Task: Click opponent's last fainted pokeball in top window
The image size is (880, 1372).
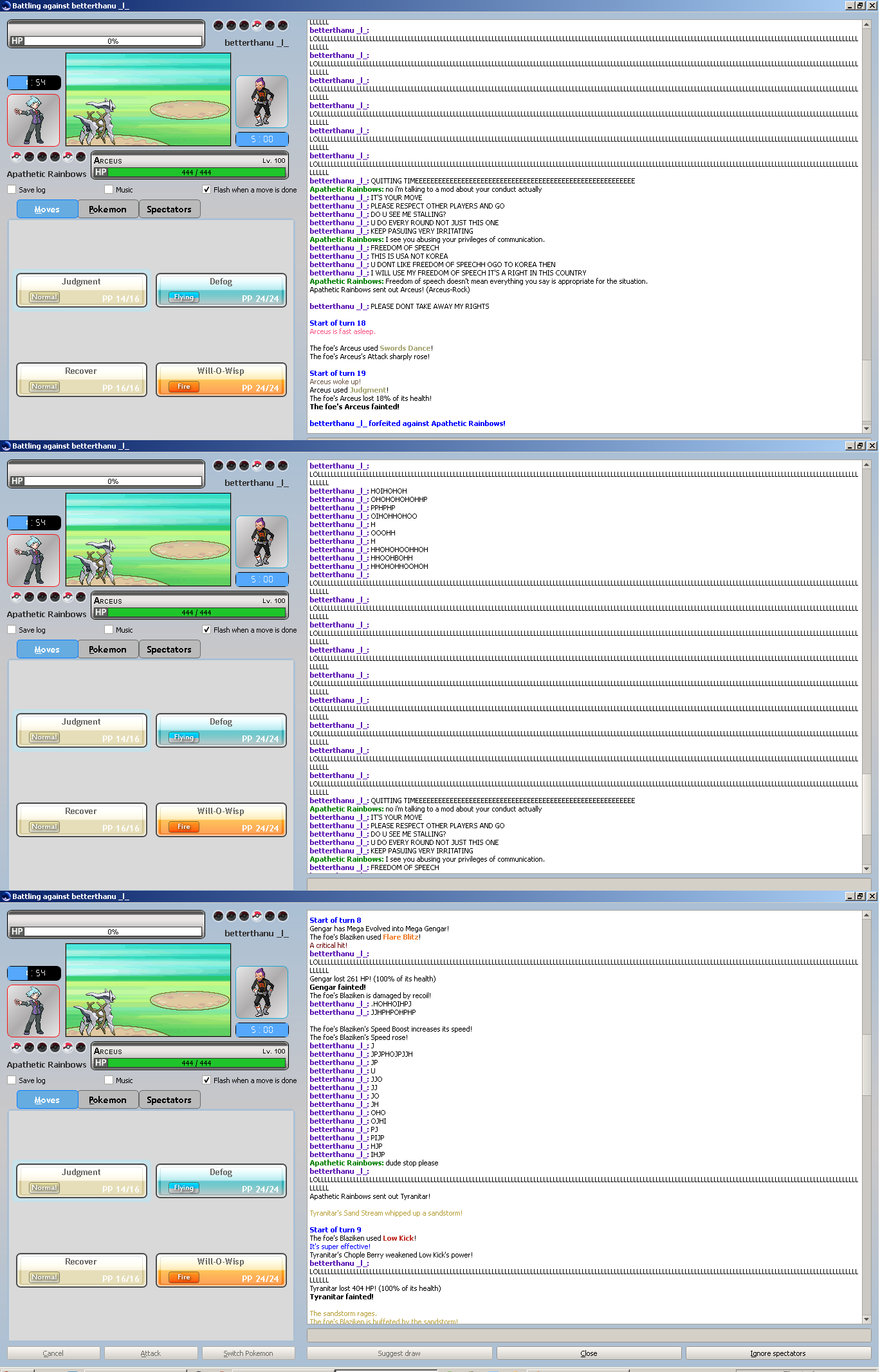Action: (282, 26)
